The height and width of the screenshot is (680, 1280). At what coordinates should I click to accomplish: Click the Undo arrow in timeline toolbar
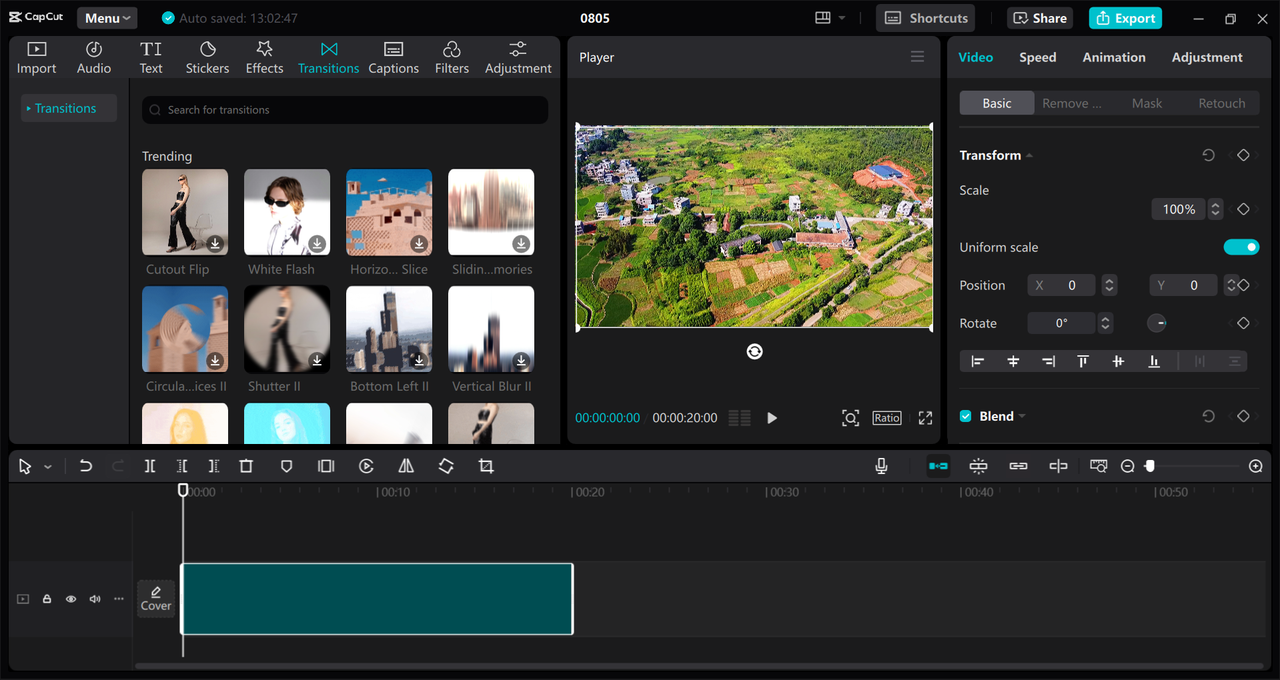point(86,466)
